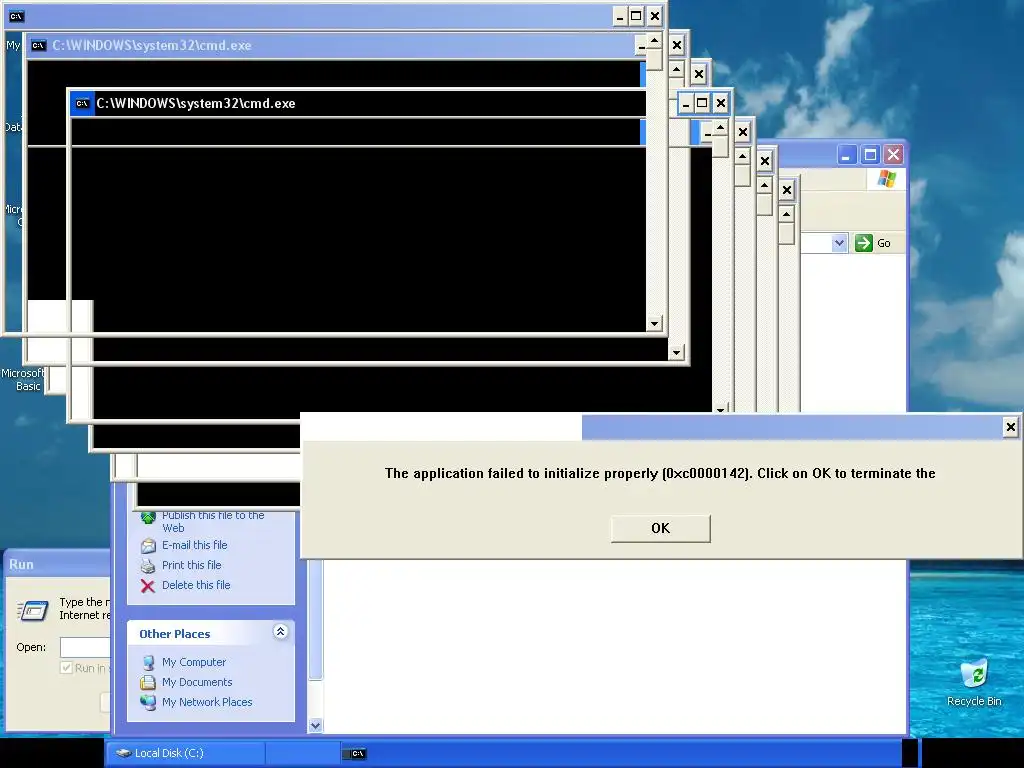Viewport: 1024px width, 768px height.
Task: Click the faded C:\WINDOWS\system32\cmd.exe title text
Action: click(152, 46)
